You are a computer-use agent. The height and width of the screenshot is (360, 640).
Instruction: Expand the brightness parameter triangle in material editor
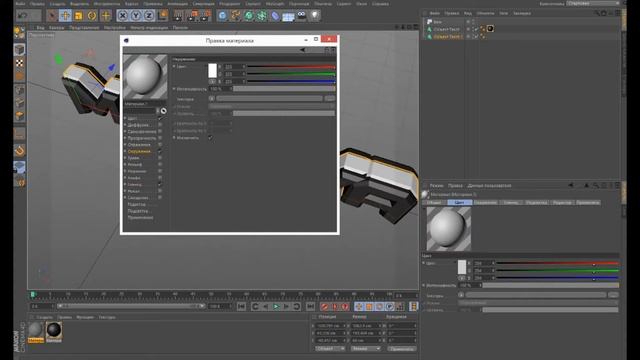(x=174, y=89)
